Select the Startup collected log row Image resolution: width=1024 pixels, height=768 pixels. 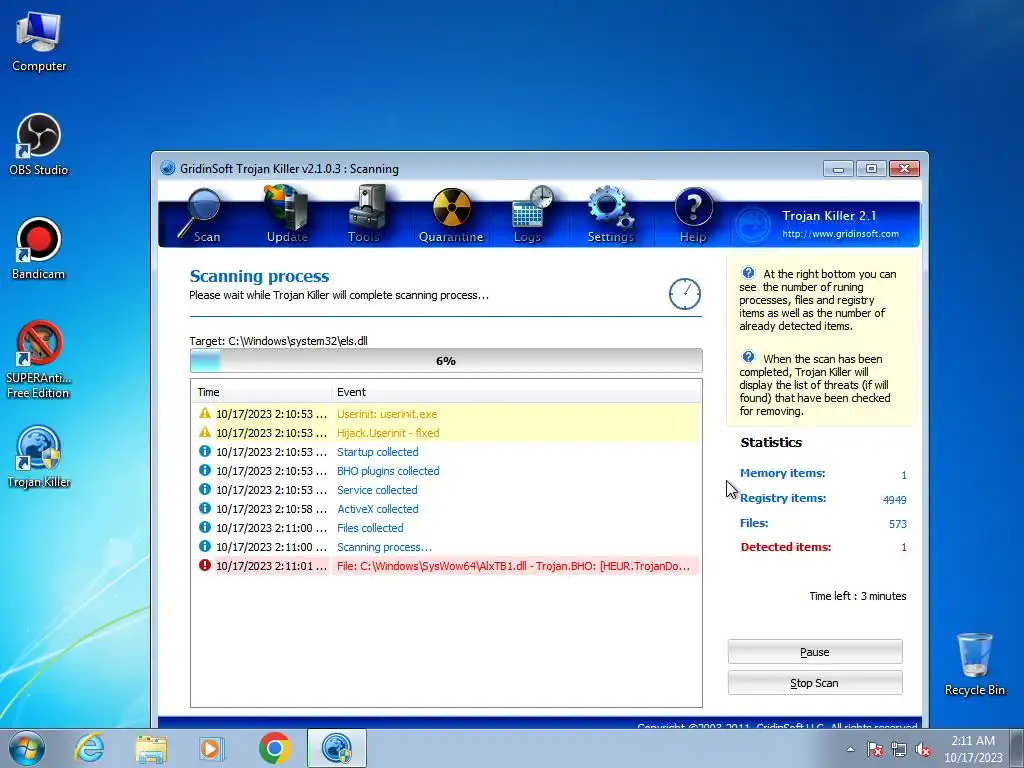pyautogui.click(x=446, y=451)
